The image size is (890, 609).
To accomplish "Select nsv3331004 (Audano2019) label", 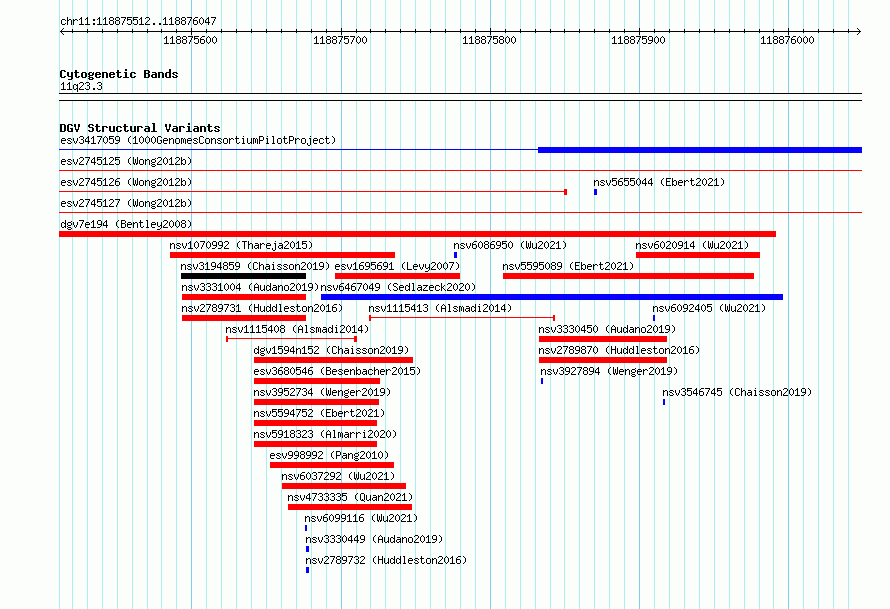I will (x=250, y=287).
